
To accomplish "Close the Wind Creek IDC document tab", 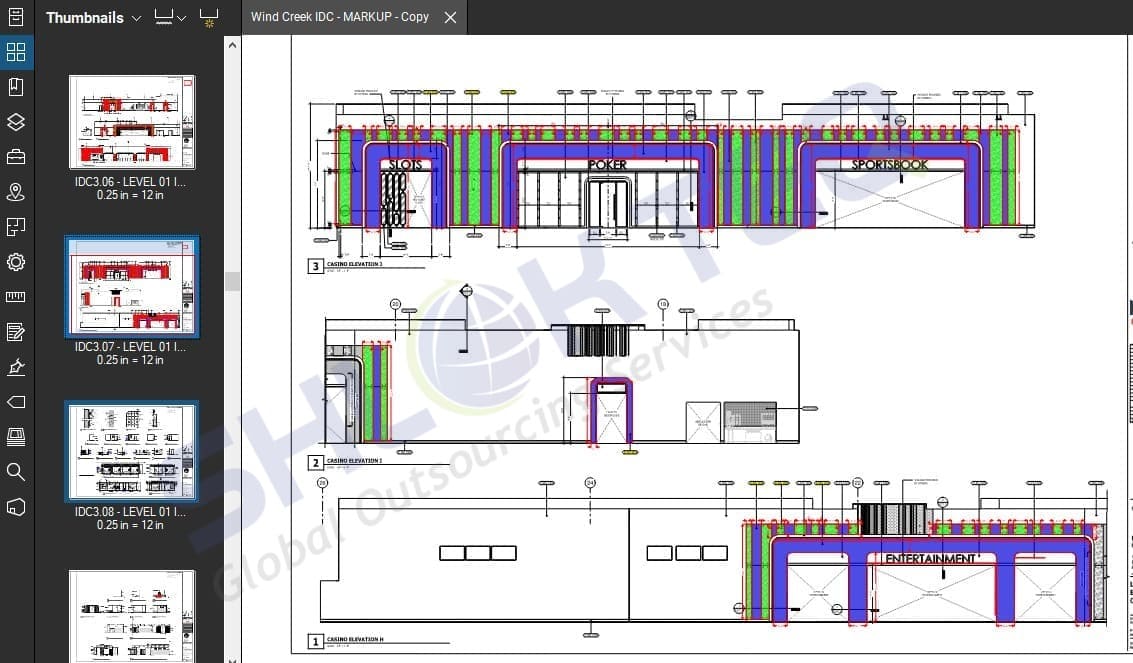I will click(450, 17).
